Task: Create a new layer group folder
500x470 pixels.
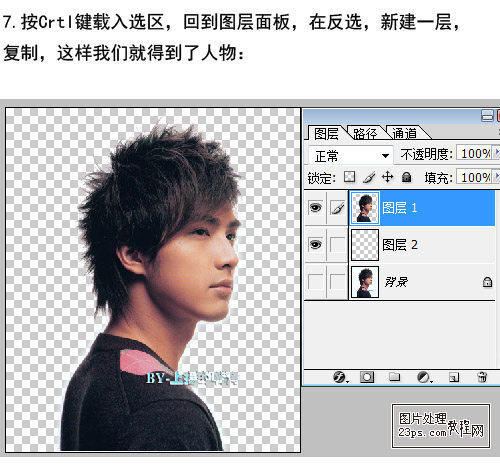Action: pos(395,377)
